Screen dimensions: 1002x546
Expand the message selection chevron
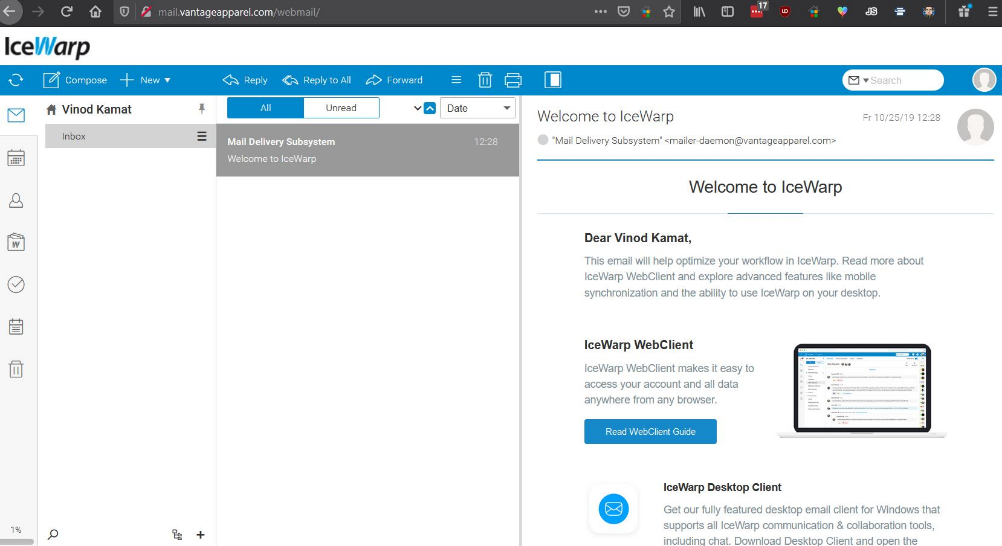pos(417,108)
